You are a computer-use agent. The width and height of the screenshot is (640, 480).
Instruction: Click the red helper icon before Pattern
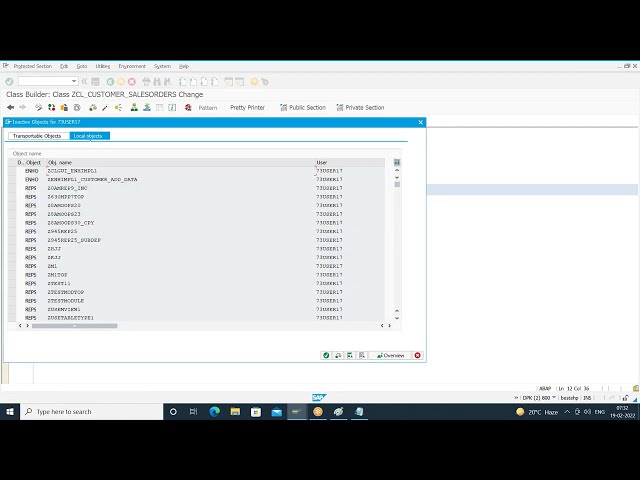coord(188,107)
